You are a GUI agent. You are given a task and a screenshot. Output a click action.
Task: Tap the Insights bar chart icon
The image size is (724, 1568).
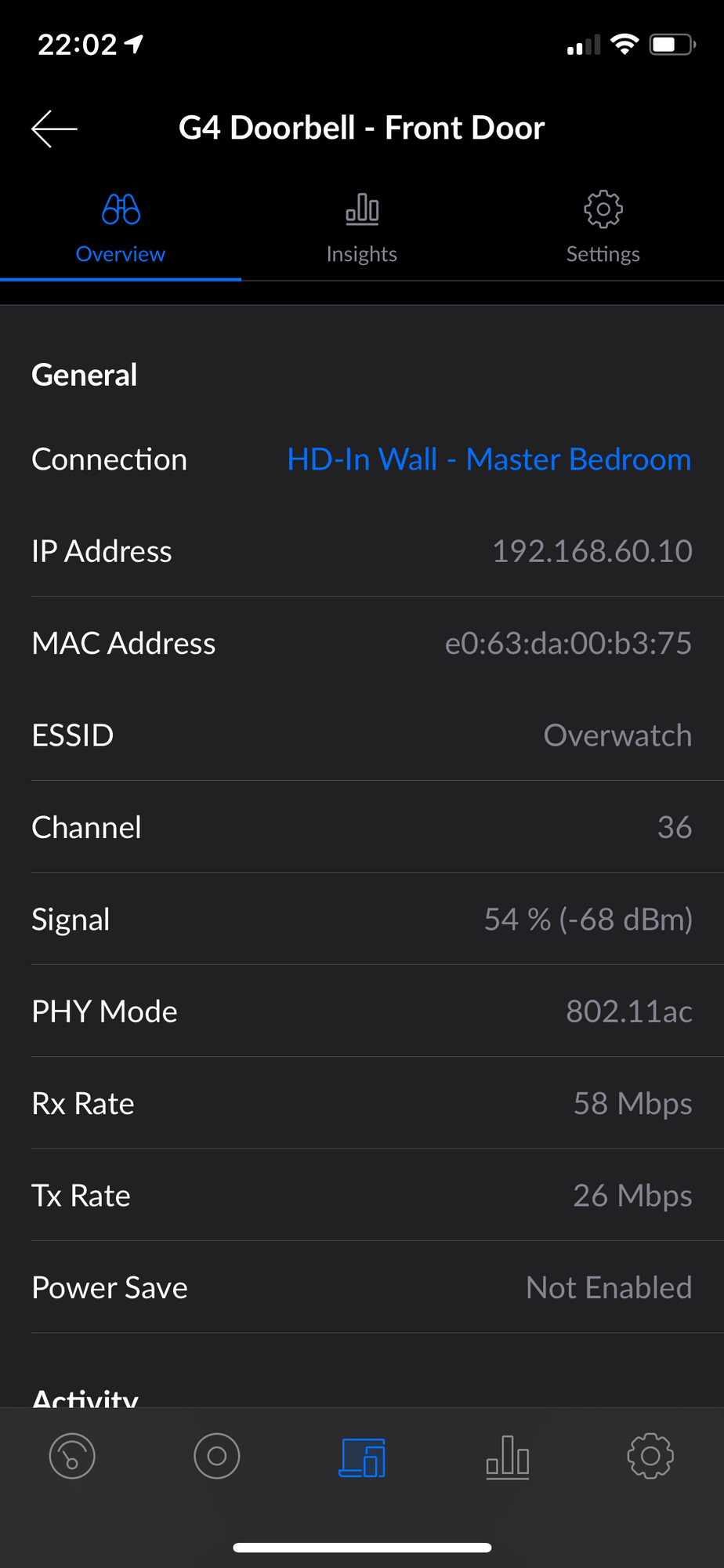tap(362, 209)
